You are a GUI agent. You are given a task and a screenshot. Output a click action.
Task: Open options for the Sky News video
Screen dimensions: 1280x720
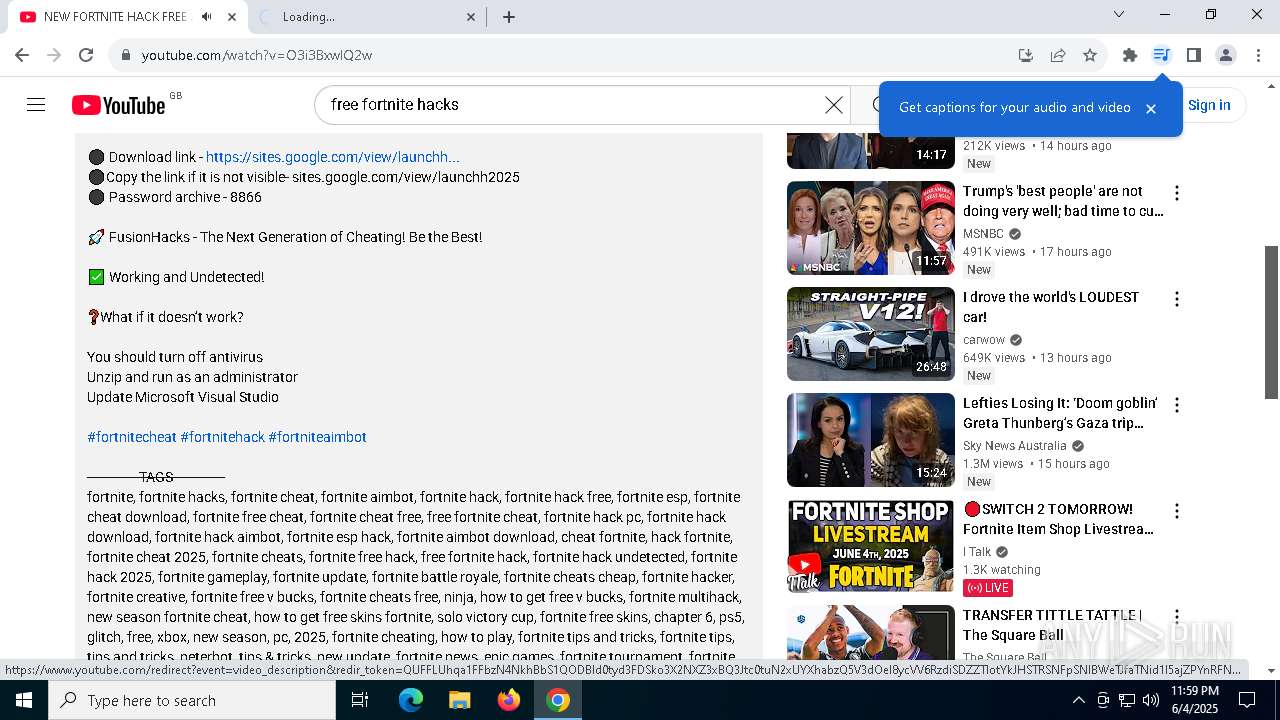[x=1177, y=405]
